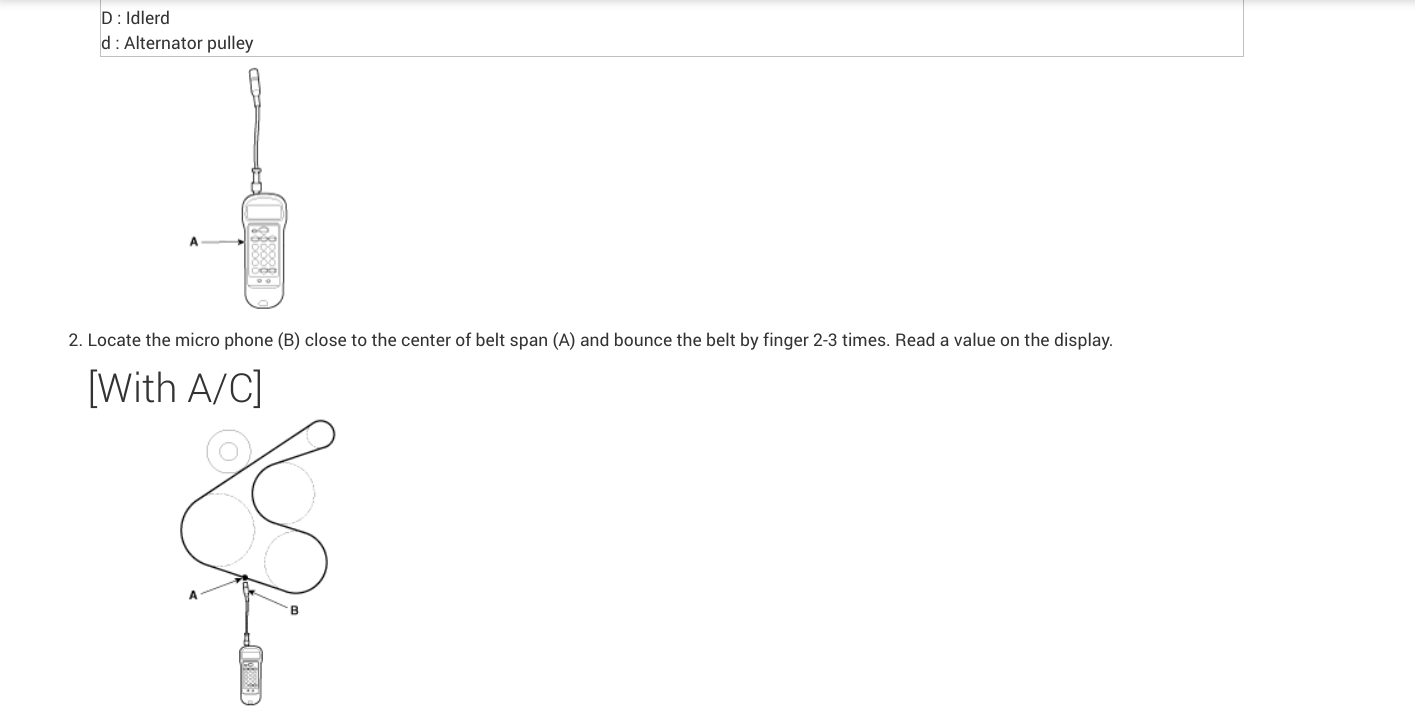Click the "A" label in the belt diagram
The image size is (1415, 720).
(193, 596)
